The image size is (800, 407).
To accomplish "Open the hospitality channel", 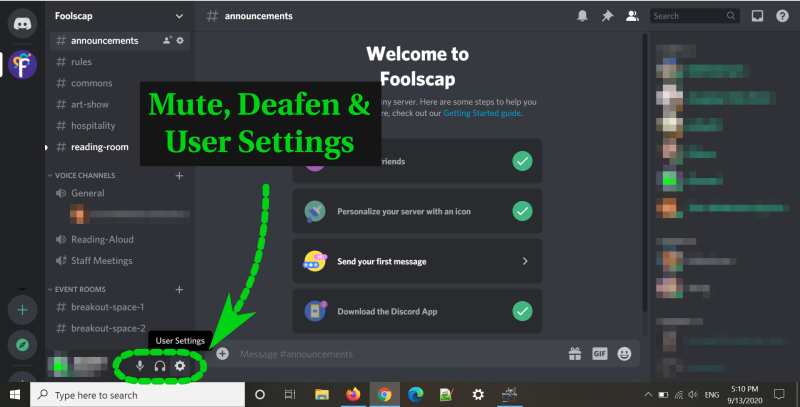I will [95, 125].
